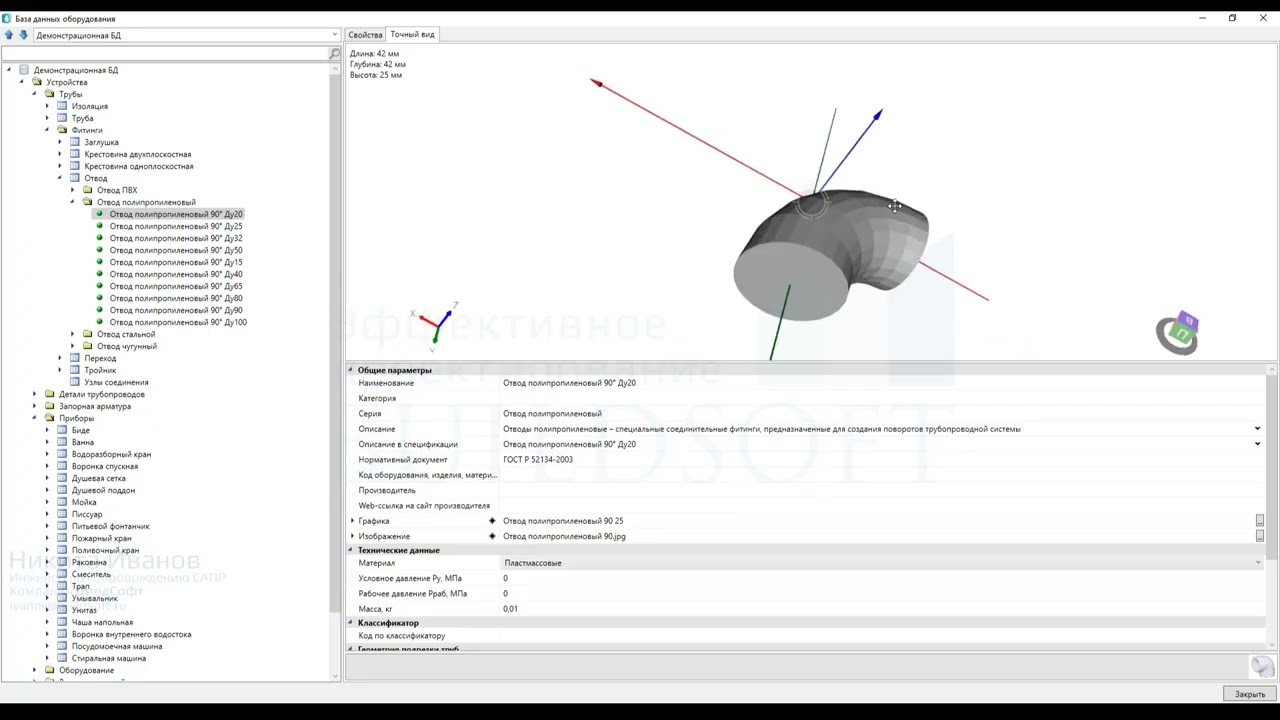This screenshot has width=1280, height=720.
Task: Click the browse button in Изображение row
Action: tap(1259, 536)
